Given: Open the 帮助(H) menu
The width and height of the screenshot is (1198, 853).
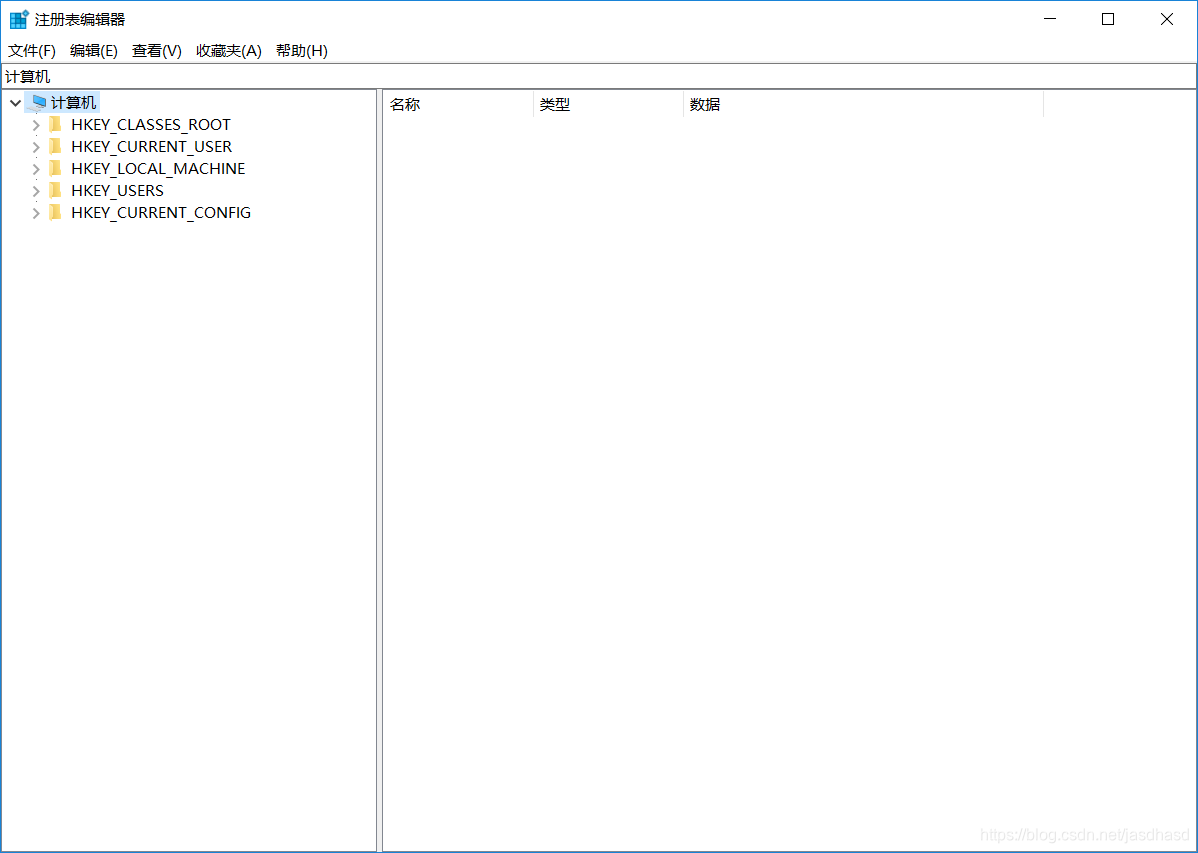Looking at the screenshot, I should [x=302, y=50].
